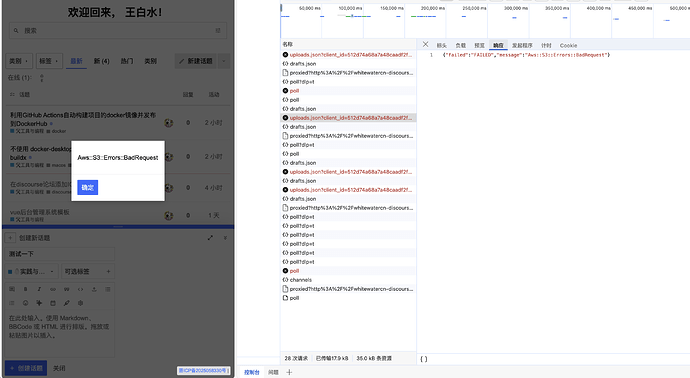Confirm the Aws::S3 error dialog with 确定
The height and width of the screenshot is (378, 690).
tap(88, 187)
